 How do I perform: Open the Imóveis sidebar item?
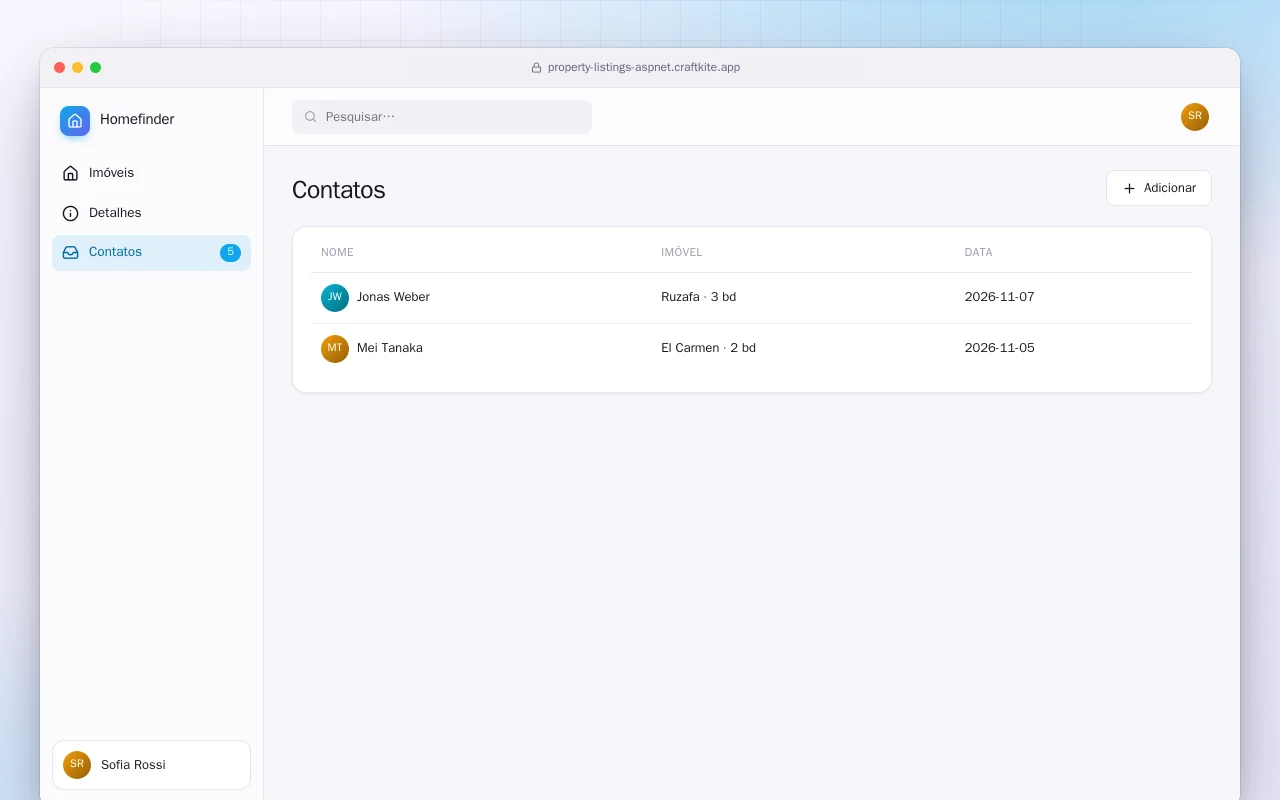151,173
